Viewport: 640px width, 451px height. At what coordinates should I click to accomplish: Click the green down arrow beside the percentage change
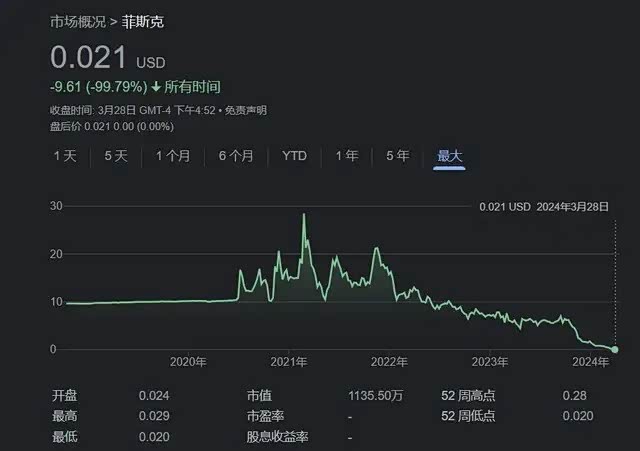click(157, 87)
